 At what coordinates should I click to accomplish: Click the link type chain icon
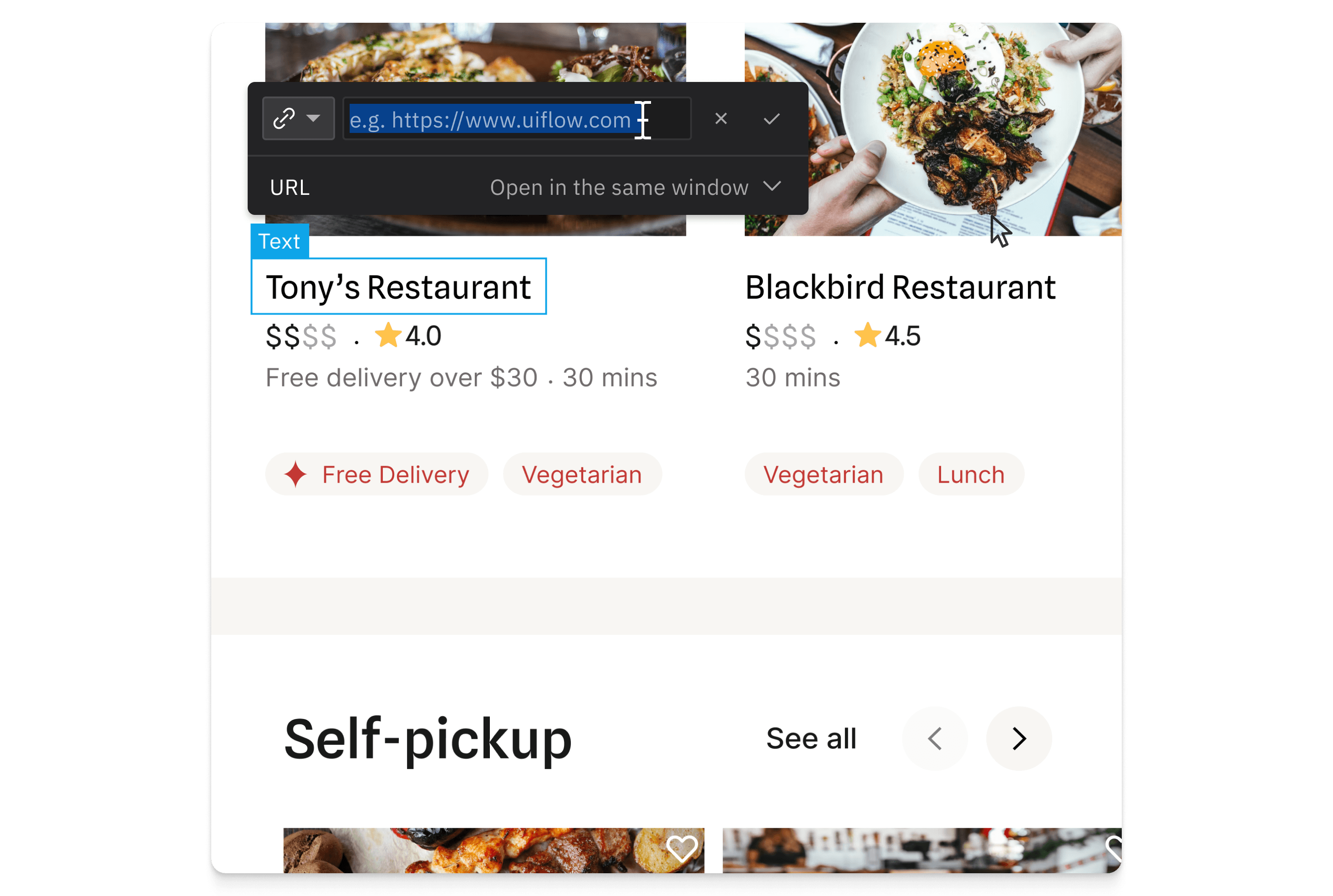(284, 118)
